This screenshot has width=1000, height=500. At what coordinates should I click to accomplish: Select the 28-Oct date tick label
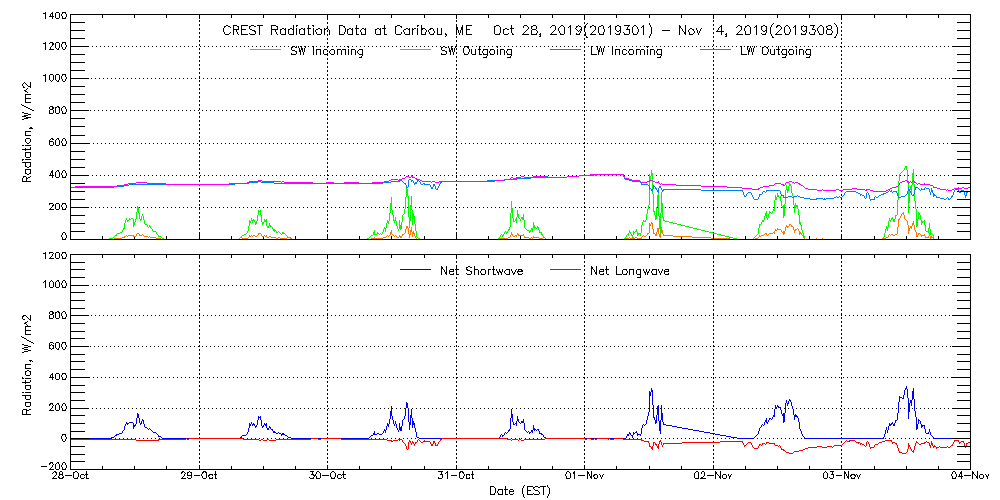tap(73, 477)
